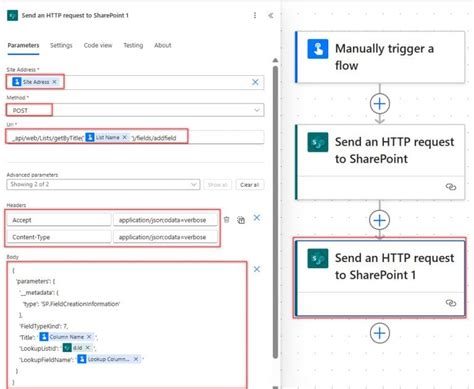Edit the Content-Type header value field
The width and height of the screenshot is (474, 389).
165,237
